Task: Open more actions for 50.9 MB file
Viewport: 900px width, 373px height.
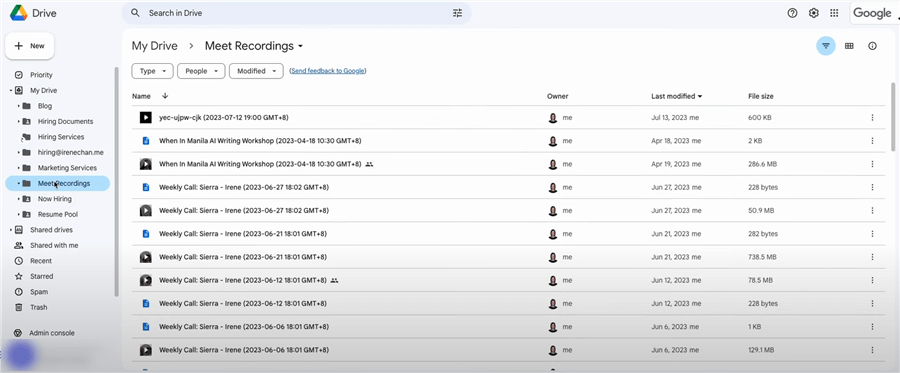Action: pyautogui.click(x=872, y=211)
